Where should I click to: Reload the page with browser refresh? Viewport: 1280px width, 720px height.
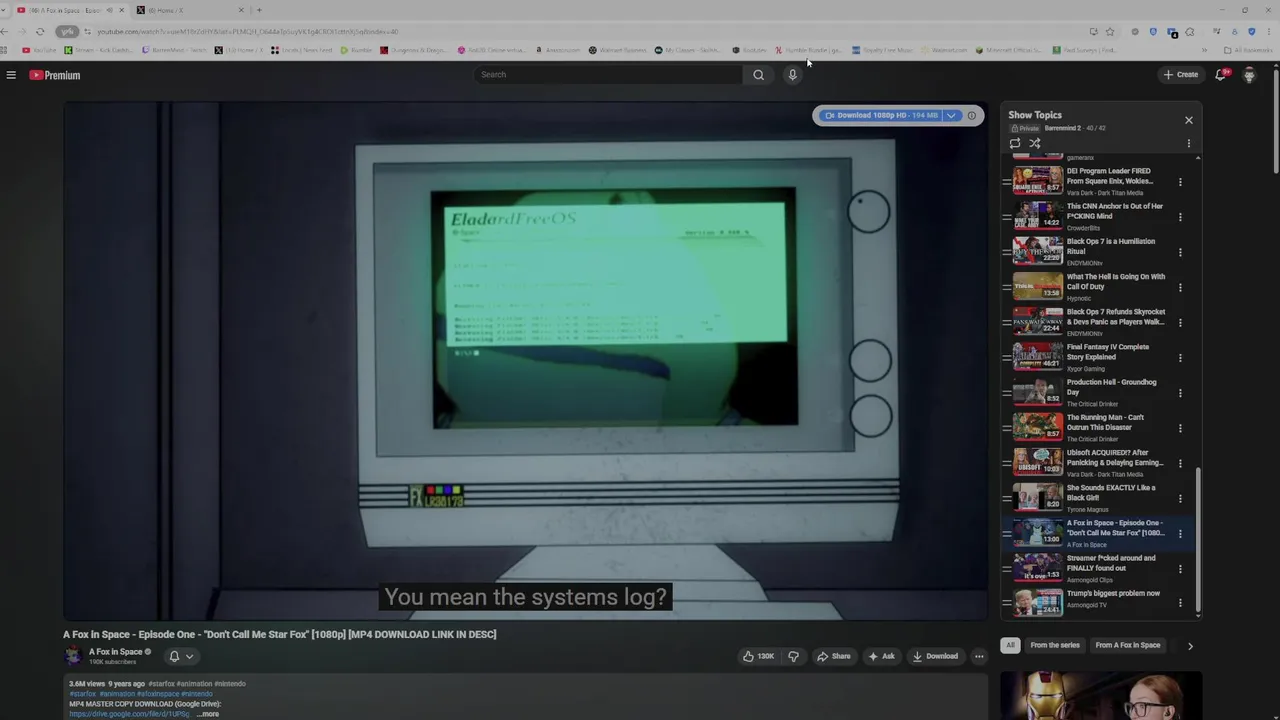(40, 32)
